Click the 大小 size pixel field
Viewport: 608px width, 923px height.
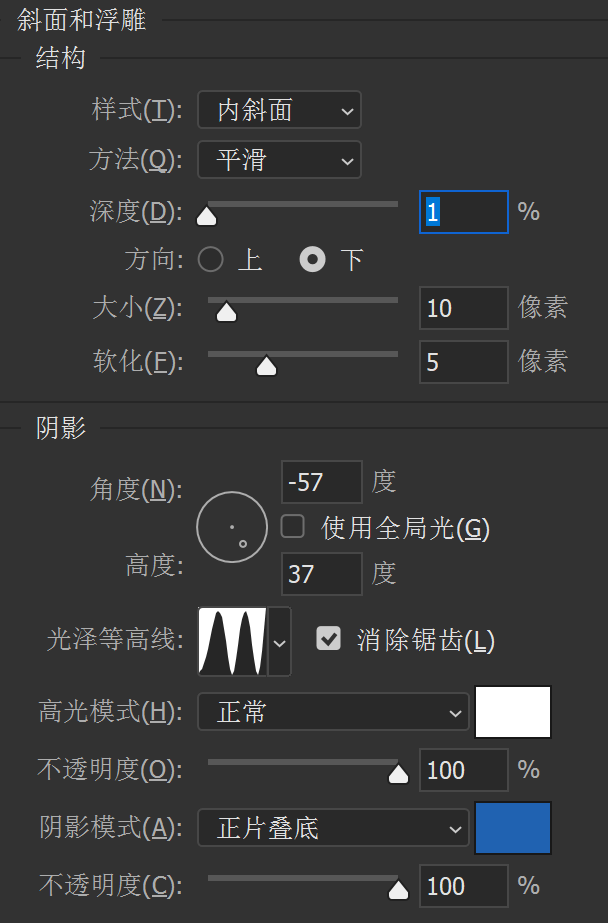(463, 308)
